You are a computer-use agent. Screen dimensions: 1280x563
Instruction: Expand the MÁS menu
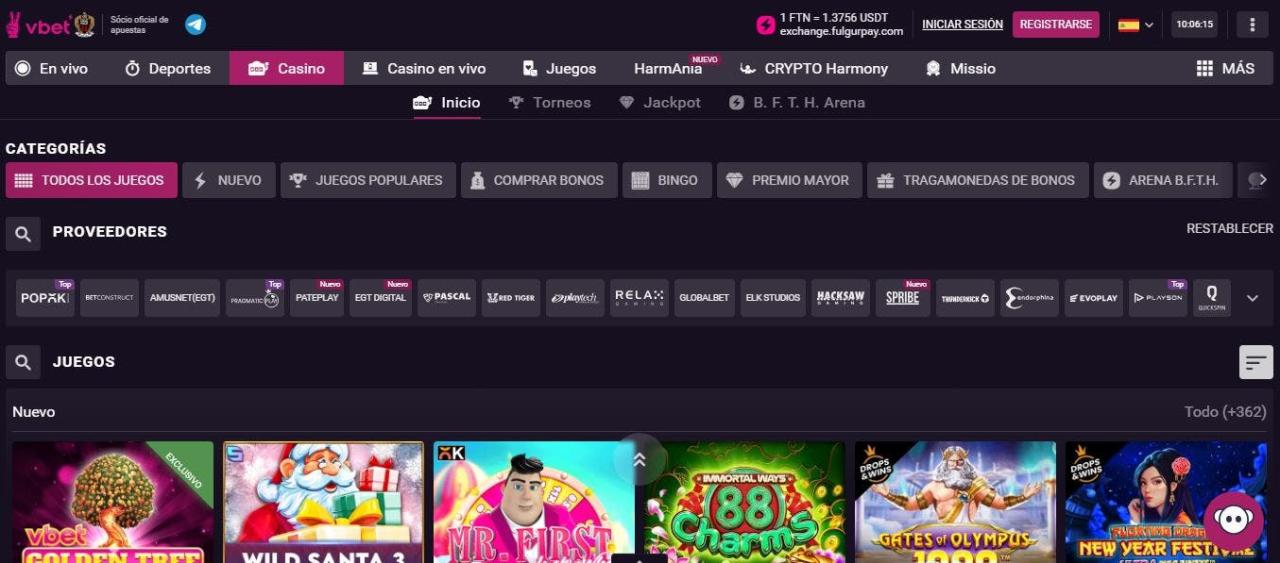pyautogui.click(x=1225, y=68)
